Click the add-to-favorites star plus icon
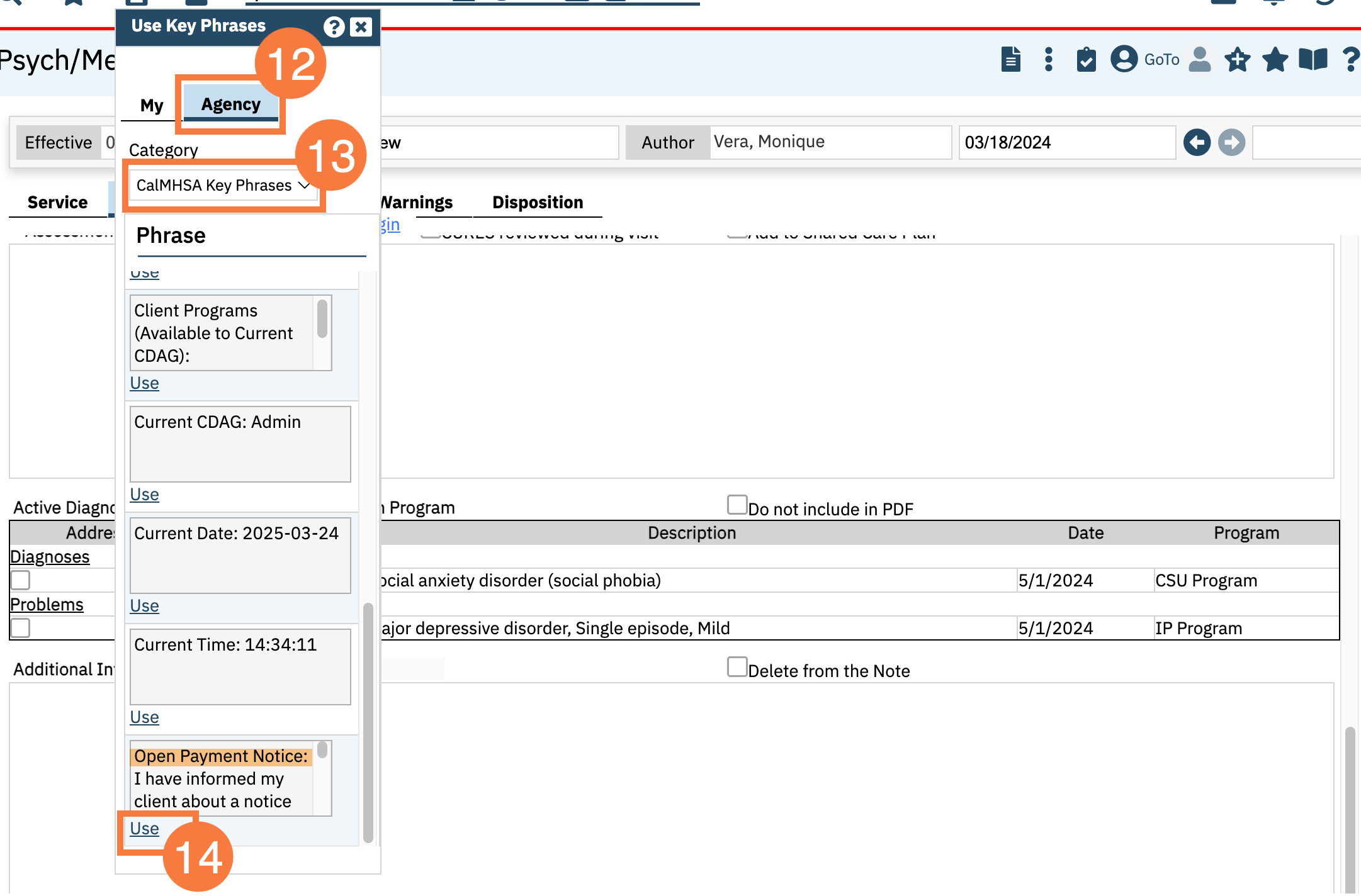 coord(1237,60)
